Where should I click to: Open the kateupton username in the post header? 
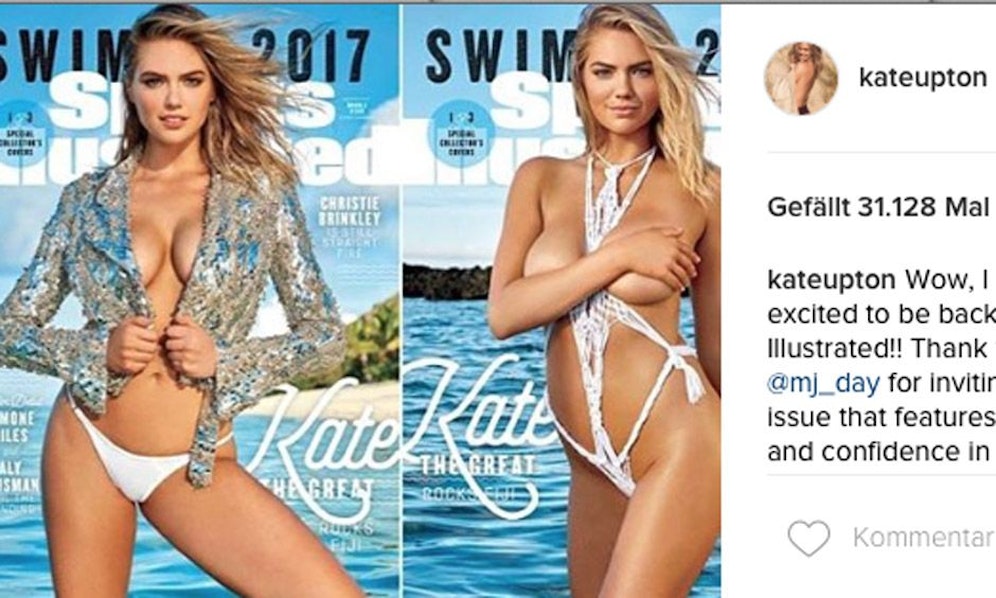[x=922, y=78]
